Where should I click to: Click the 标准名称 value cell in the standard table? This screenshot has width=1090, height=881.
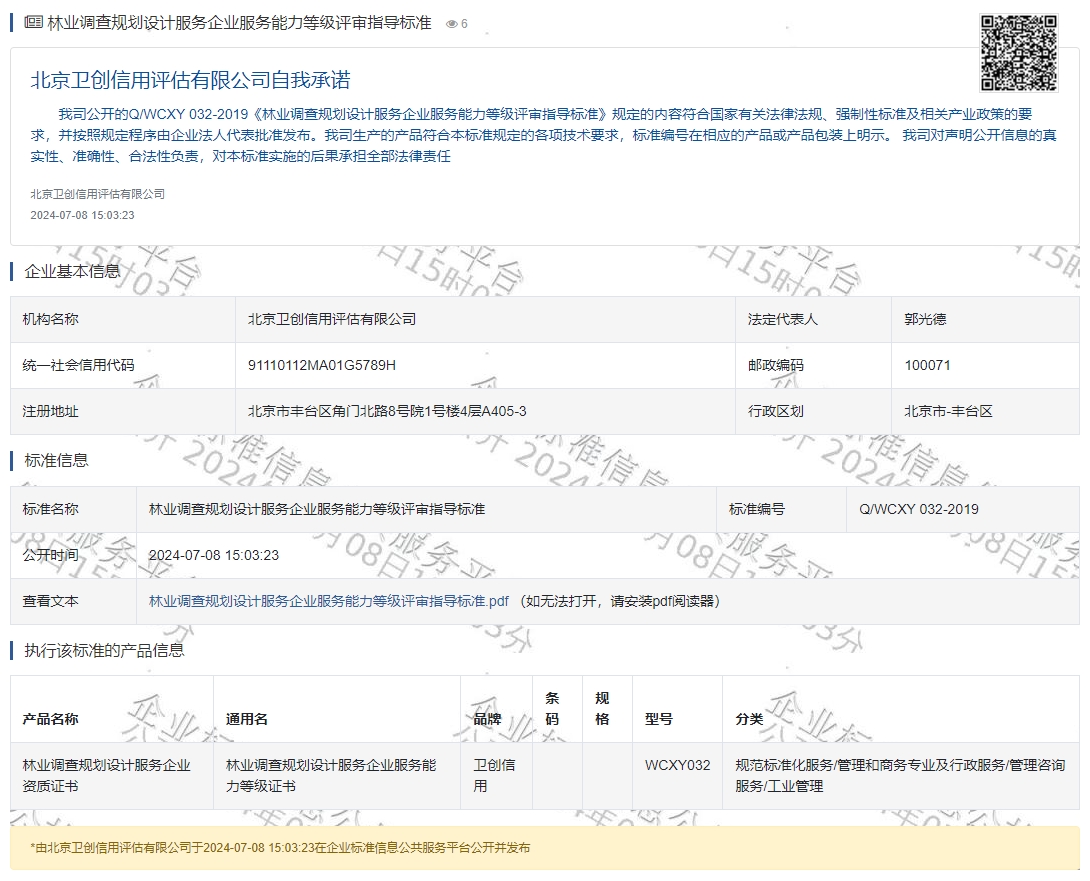pos(426,509)
